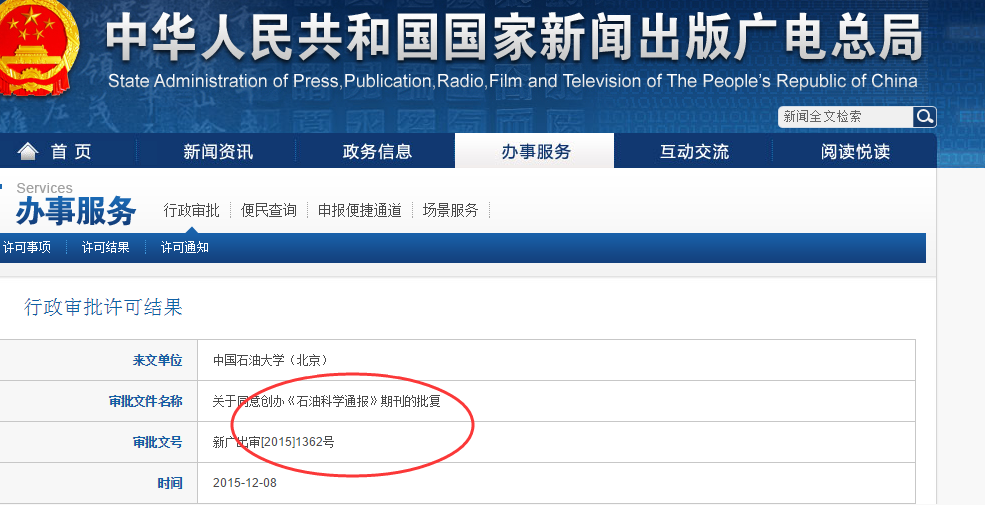Go to 许可结果 in blue bar
This screenshot has width=985, height=505.
106,247
